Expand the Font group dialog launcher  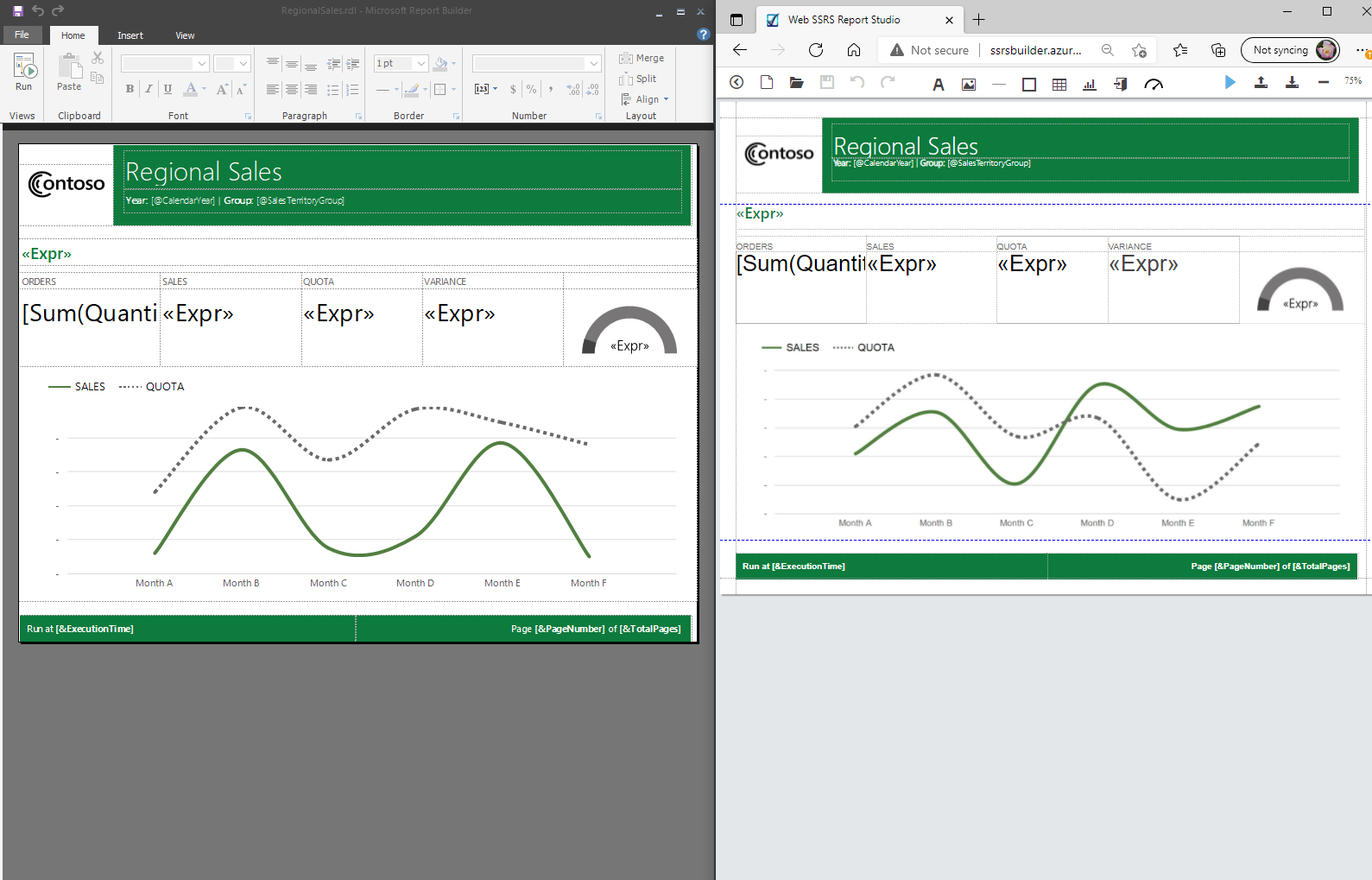pos(249,116)
